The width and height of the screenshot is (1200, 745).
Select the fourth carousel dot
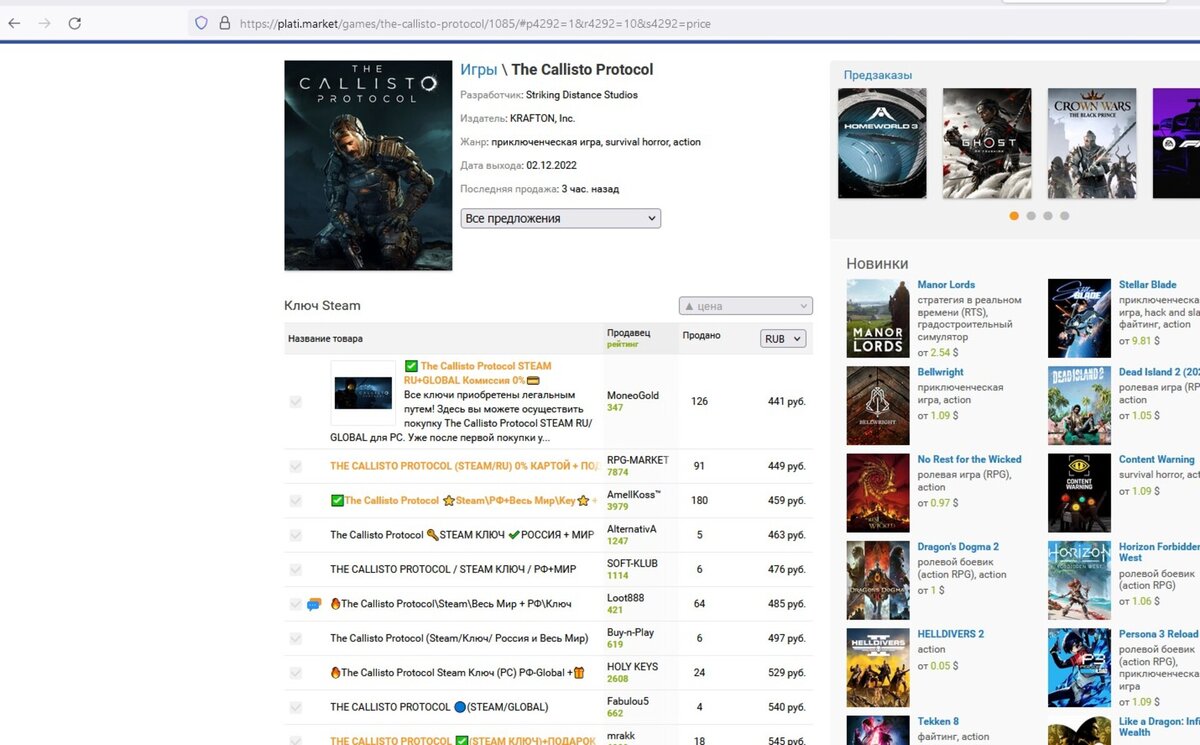[1065, 216]
